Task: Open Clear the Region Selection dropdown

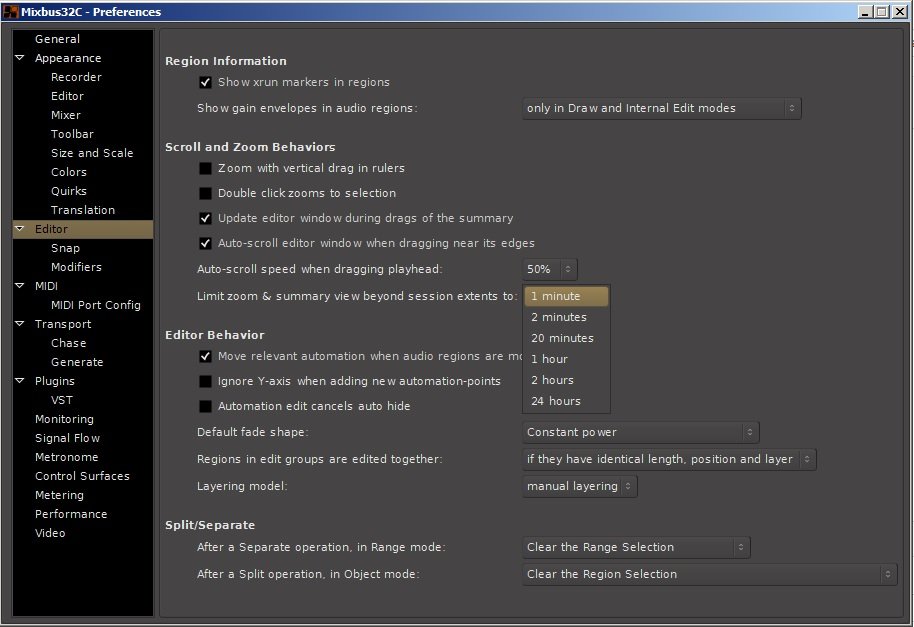Action: (709, 574)
